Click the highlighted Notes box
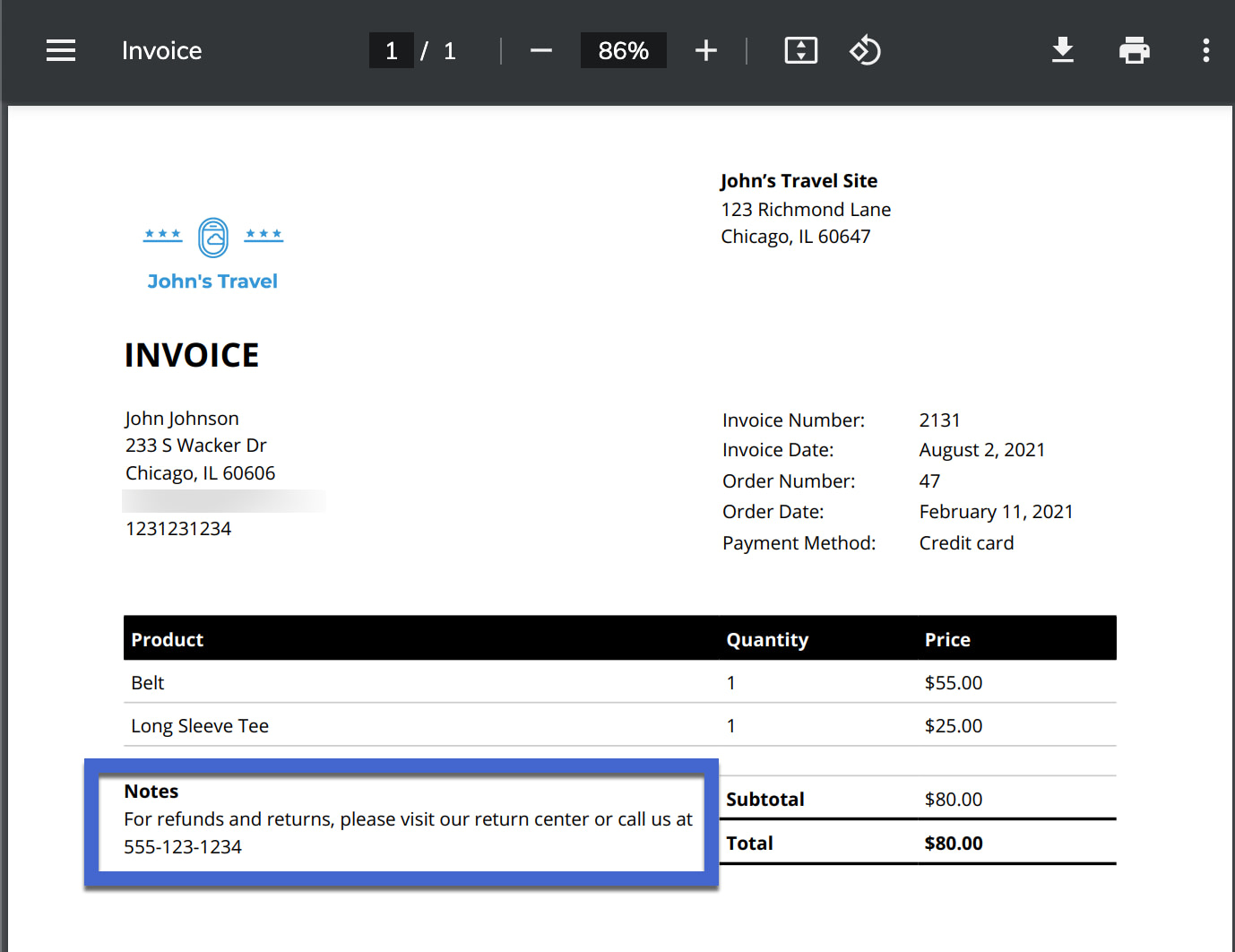The height and width of the screenshot is (952, 1235). [x=401, y=823]
